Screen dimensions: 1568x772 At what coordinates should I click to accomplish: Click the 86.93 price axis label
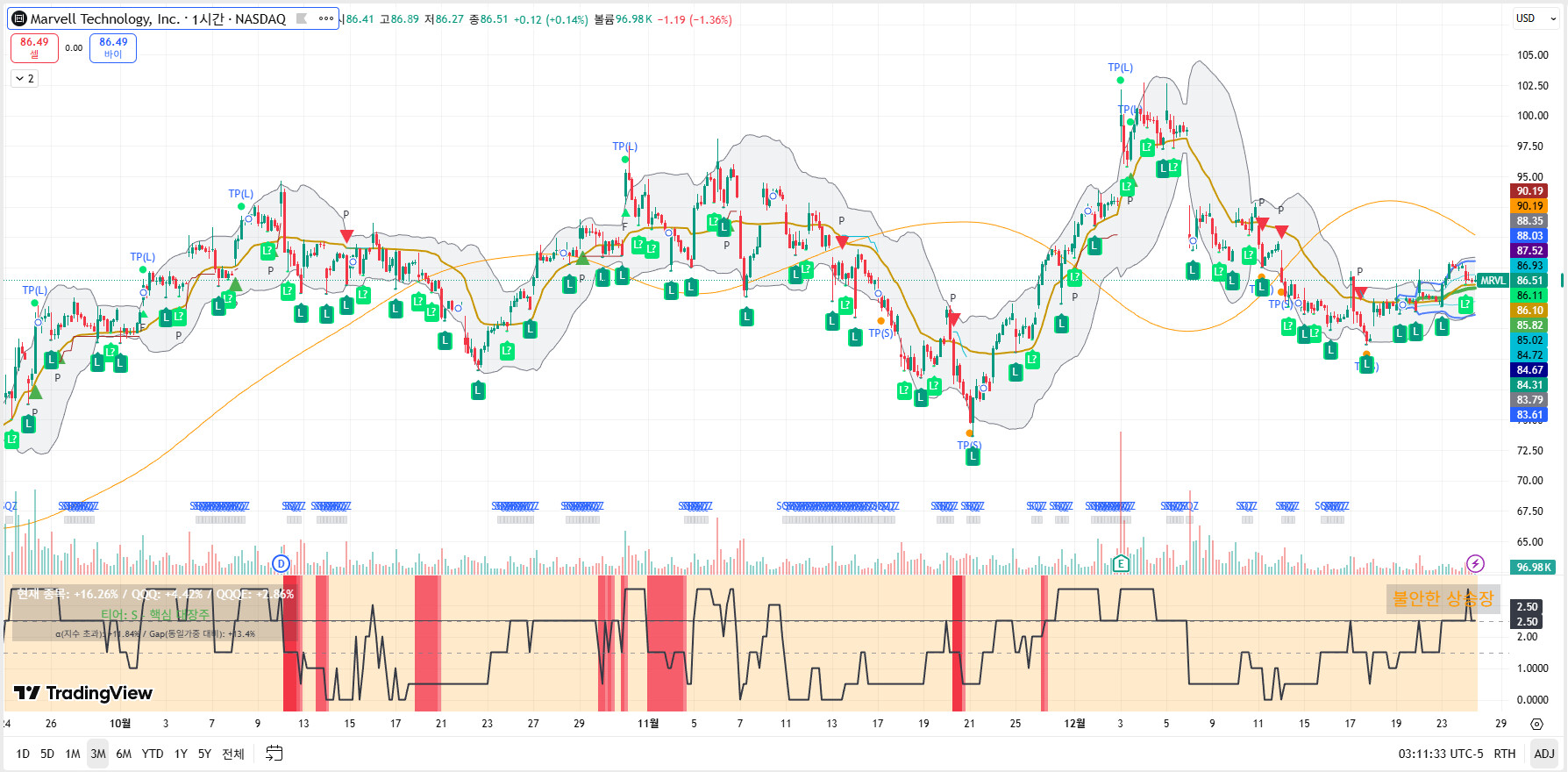1529,266
